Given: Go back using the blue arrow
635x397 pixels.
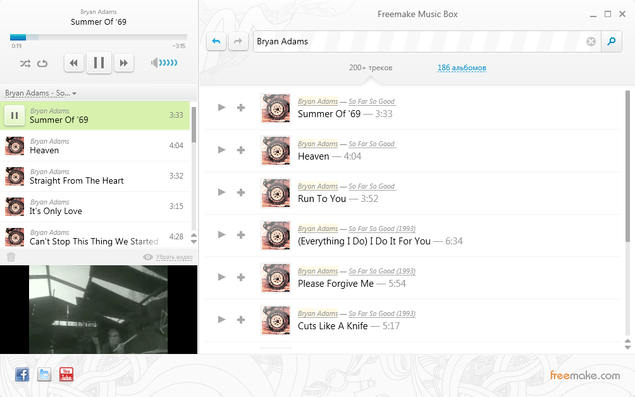Looking at the screenshot, I should coord(216,41).
